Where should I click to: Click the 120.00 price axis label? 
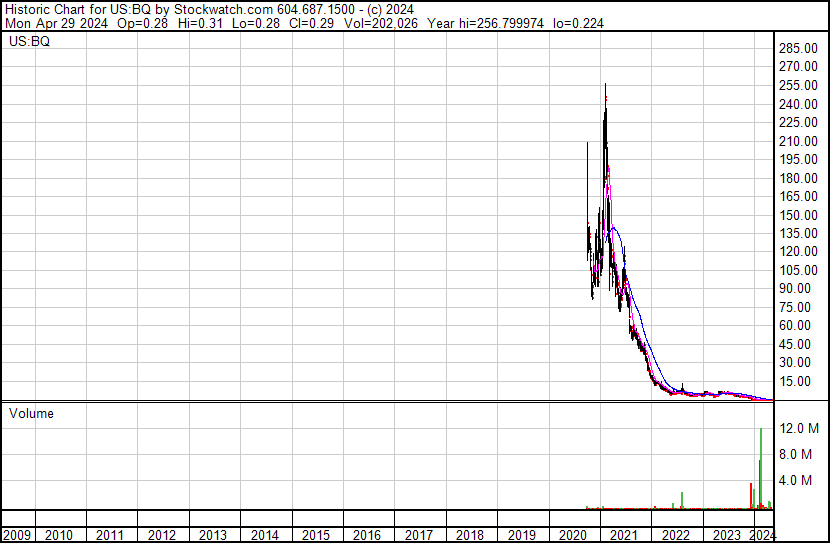point(798,251)
